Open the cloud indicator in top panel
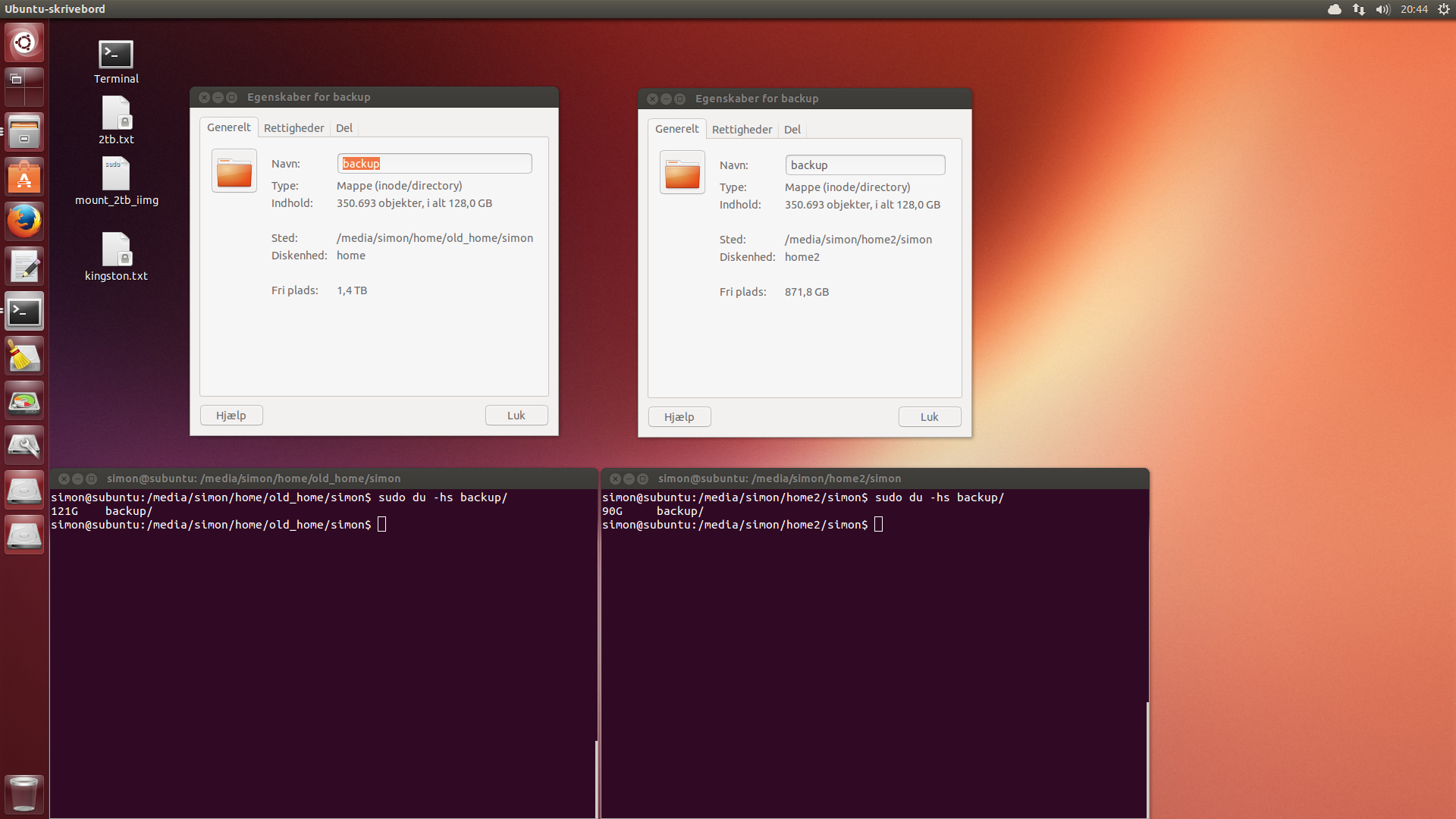1456x819 pixels. 1335,9
